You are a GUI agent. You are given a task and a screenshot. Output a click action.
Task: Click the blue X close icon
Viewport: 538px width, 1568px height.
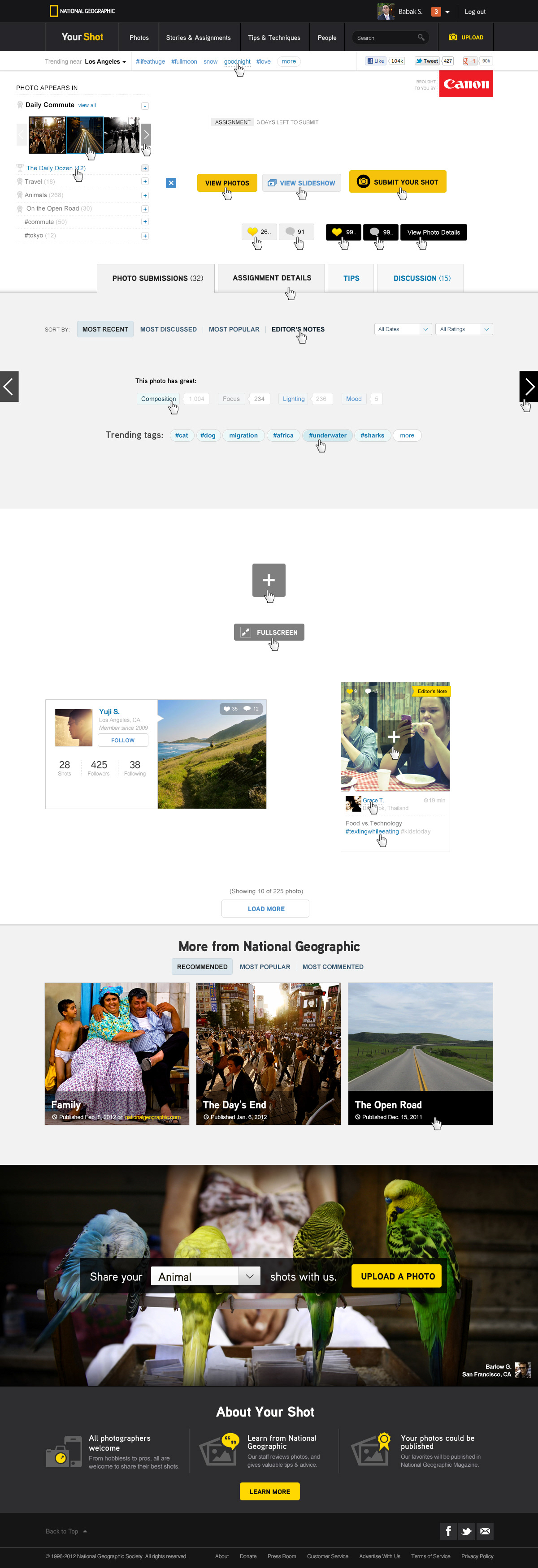pos(171,183)
